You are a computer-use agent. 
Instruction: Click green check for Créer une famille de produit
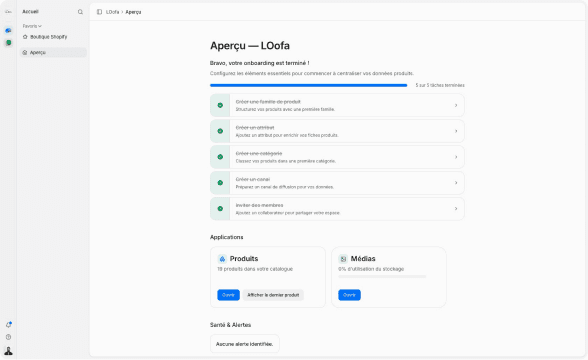pyautogui.click(x=220, y=105)
